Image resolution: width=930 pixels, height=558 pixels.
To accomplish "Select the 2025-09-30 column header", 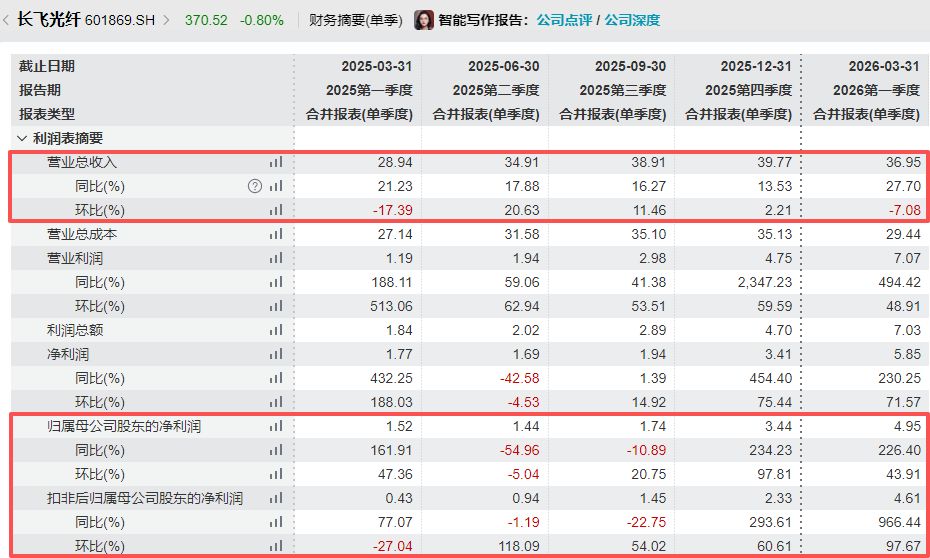I will point(630,66).
